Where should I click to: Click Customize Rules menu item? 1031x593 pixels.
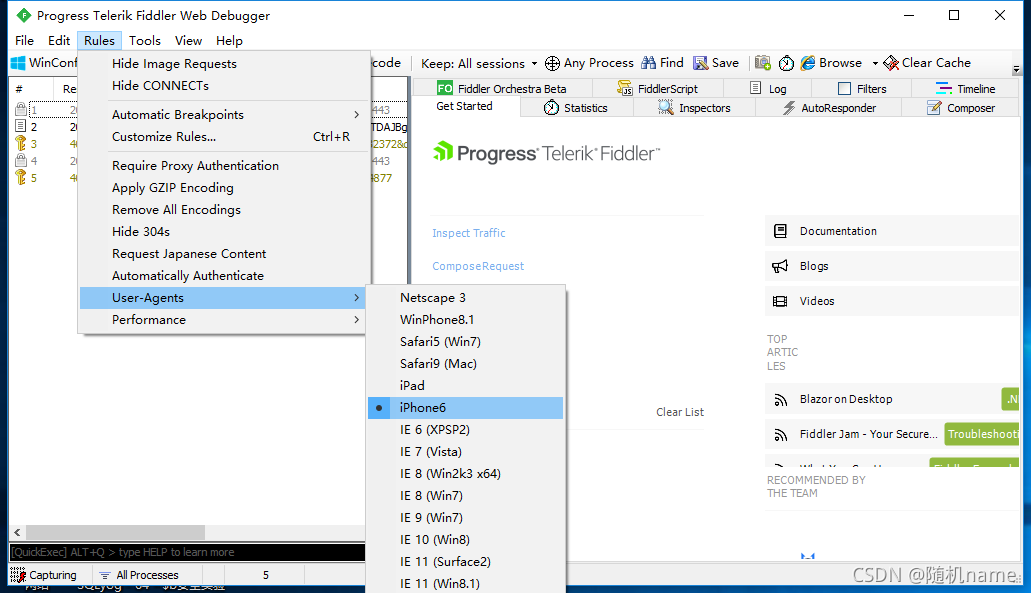click(x=222, y=137)
